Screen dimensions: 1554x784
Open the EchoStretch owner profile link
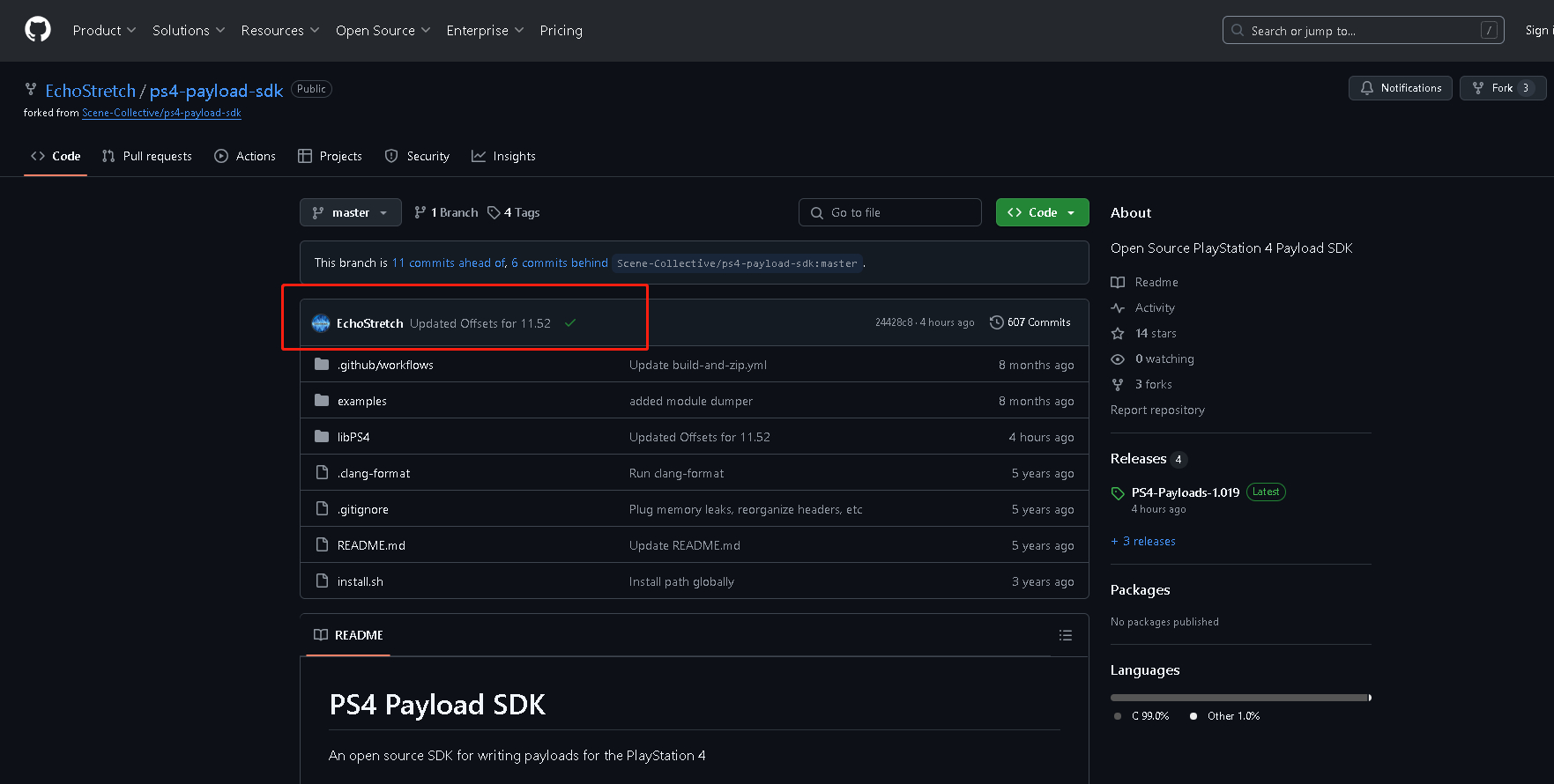click(90, 91)
